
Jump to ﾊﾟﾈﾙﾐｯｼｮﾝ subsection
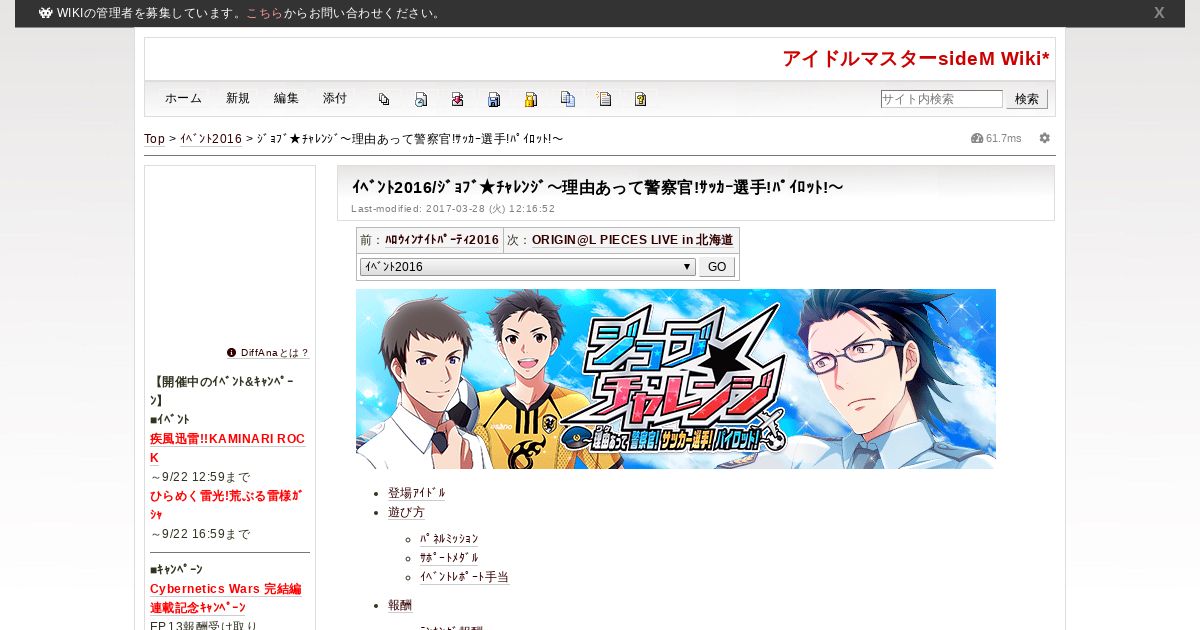(x=449, y=539)
